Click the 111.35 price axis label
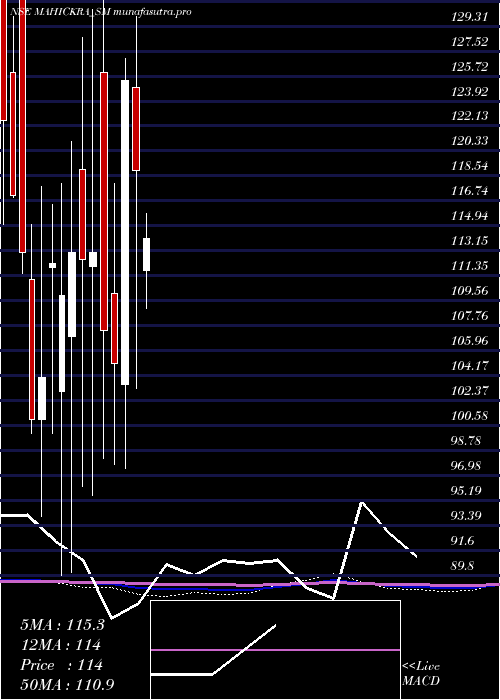The height and width of the screenshot is (700, 500). pos(469,266)
